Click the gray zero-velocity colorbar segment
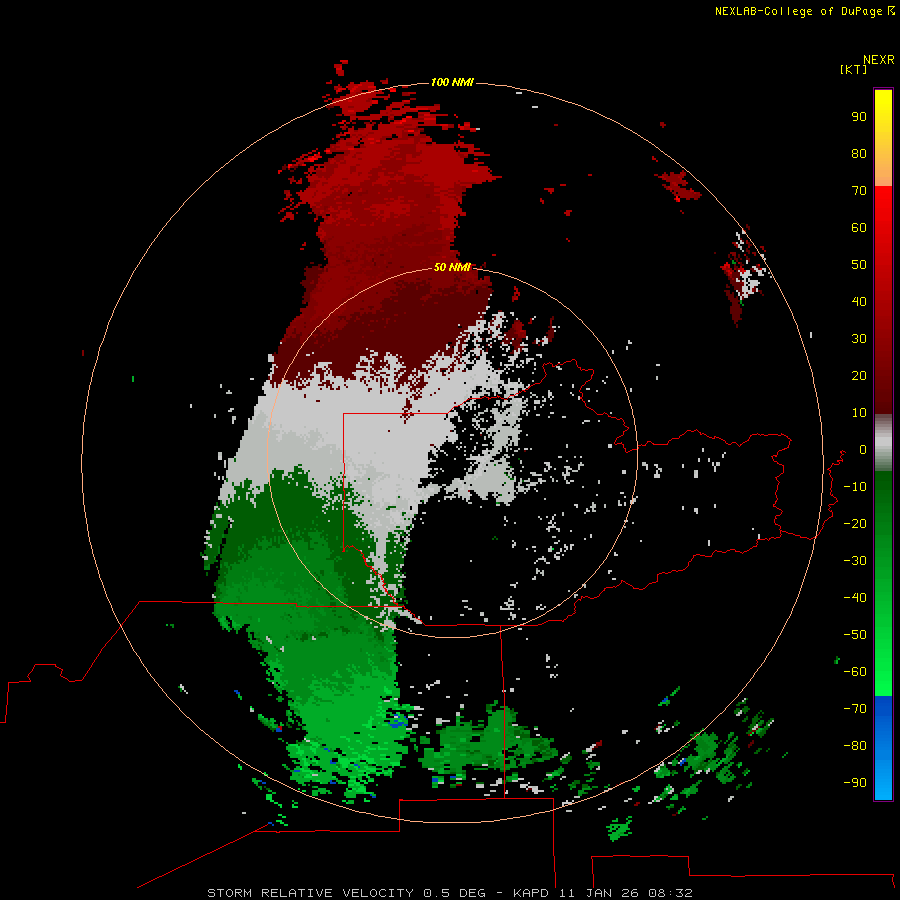 (883, 443)
